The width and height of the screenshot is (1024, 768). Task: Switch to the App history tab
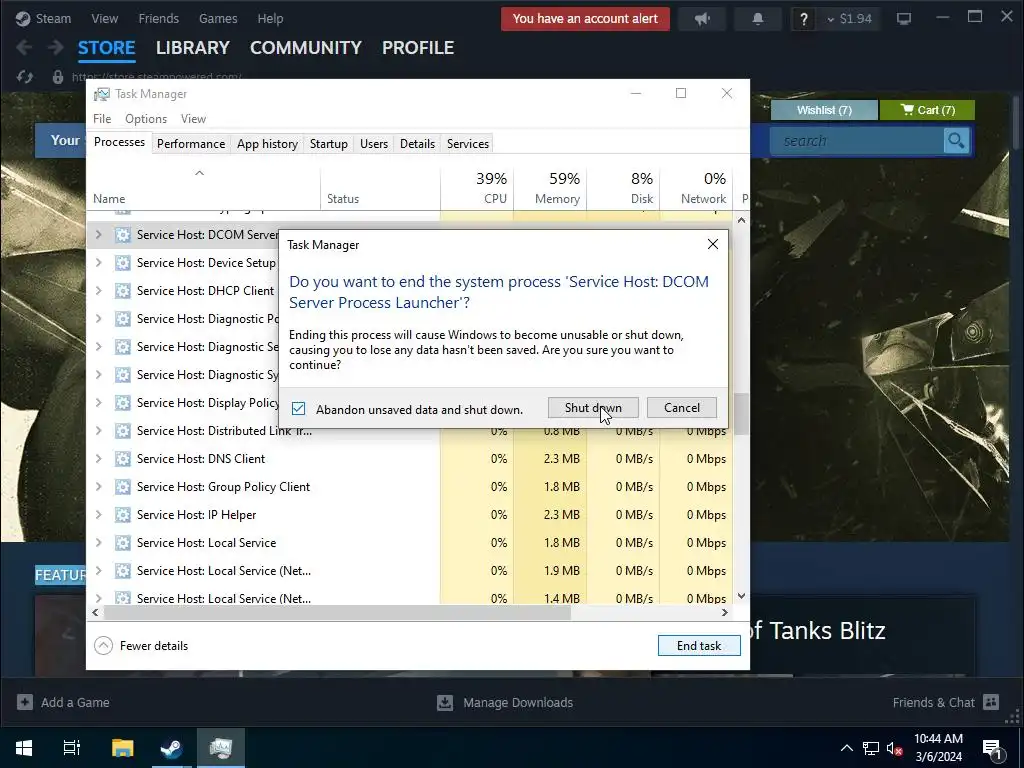coord(267,144)
